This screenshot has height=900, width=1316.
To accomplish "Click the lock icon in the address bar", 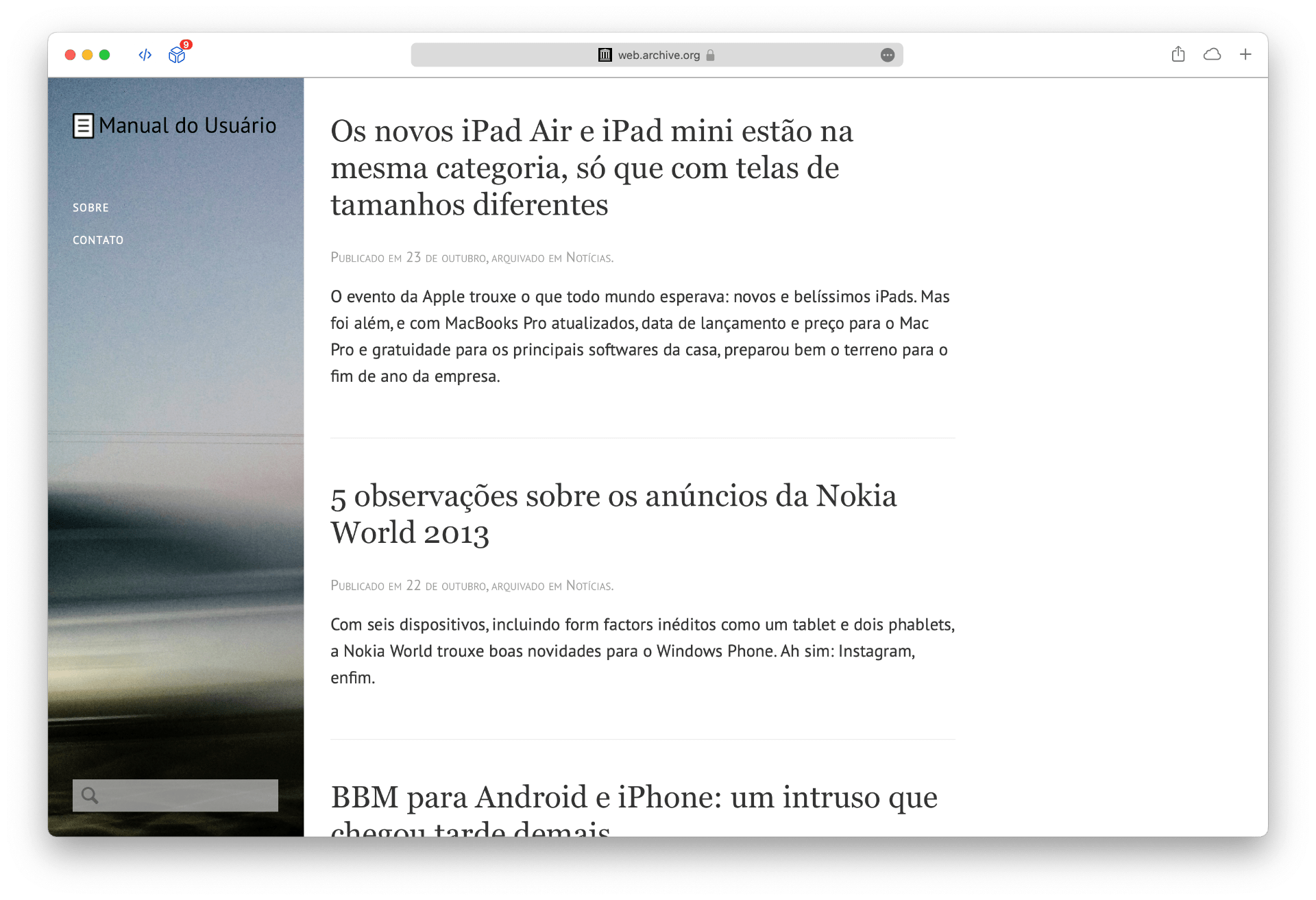I will (x=710, y=55).
